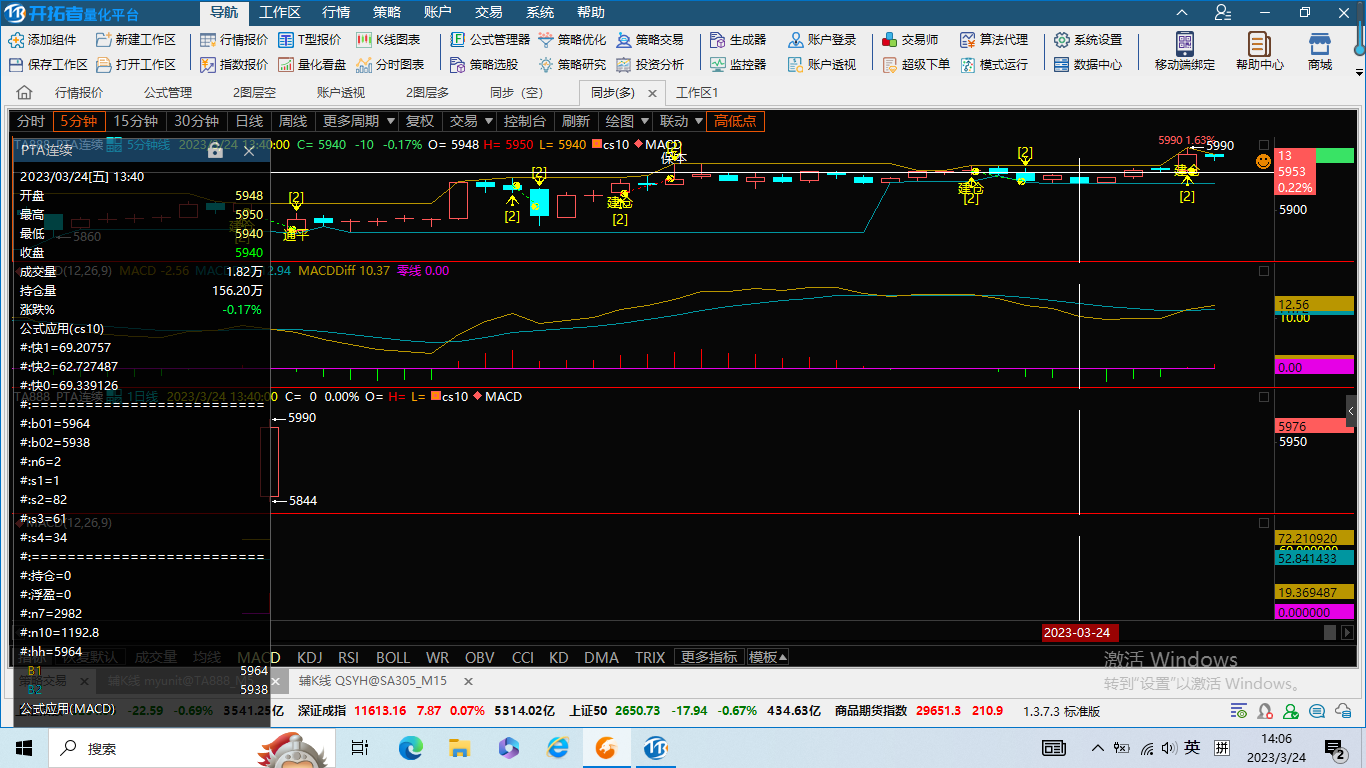
Task: Switch to 公式管理 tab
Action: coord(167,93)
